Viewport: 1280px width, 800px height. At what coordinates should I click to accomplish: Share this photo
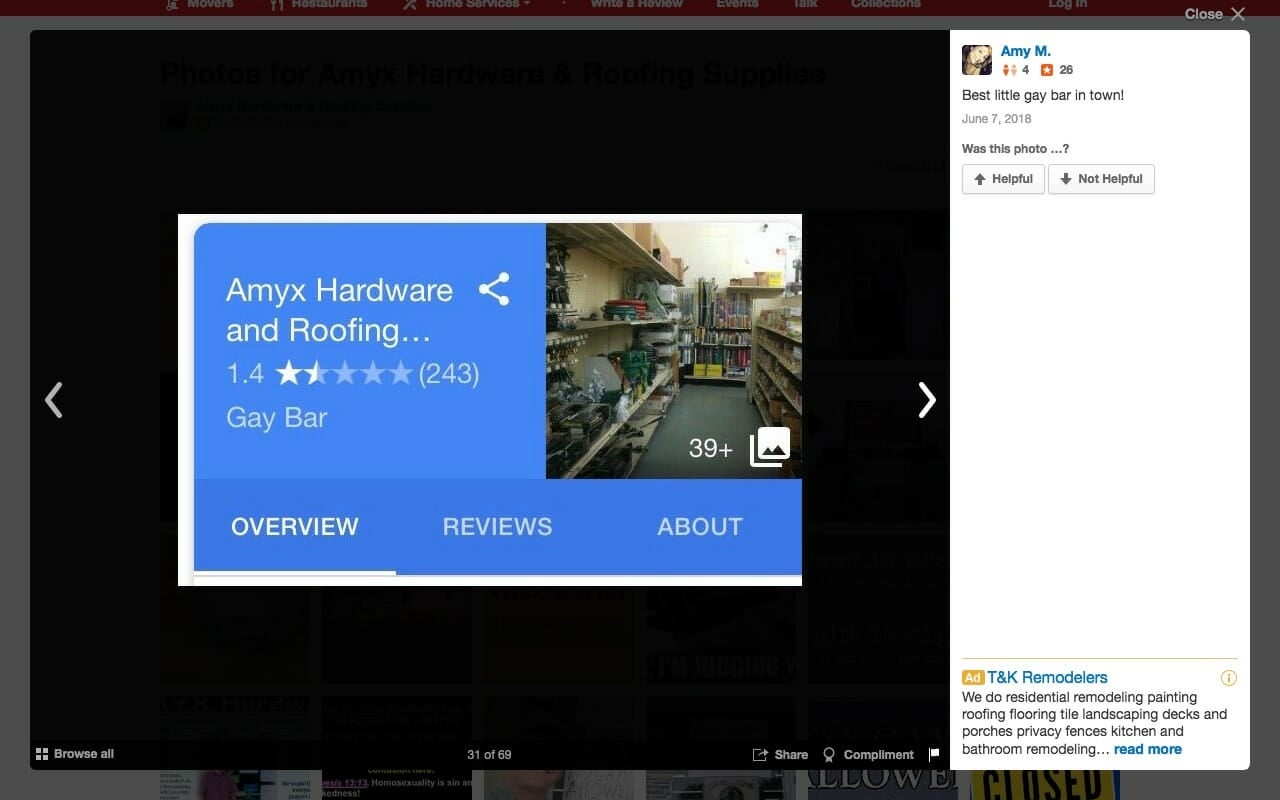(x=780, y=755)
